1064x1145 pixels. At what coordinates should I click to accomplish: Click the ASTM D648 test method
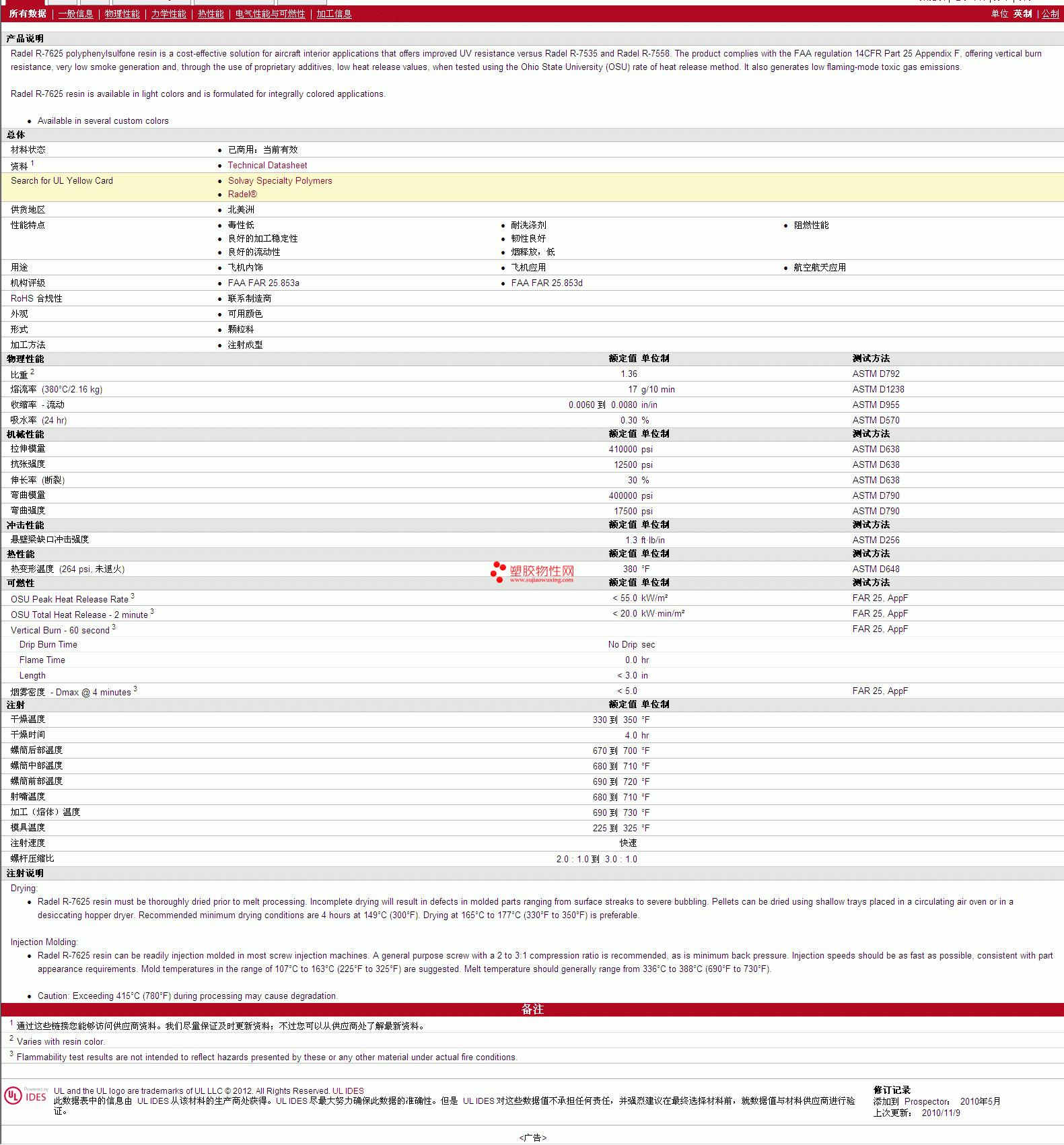click(876, 569)
